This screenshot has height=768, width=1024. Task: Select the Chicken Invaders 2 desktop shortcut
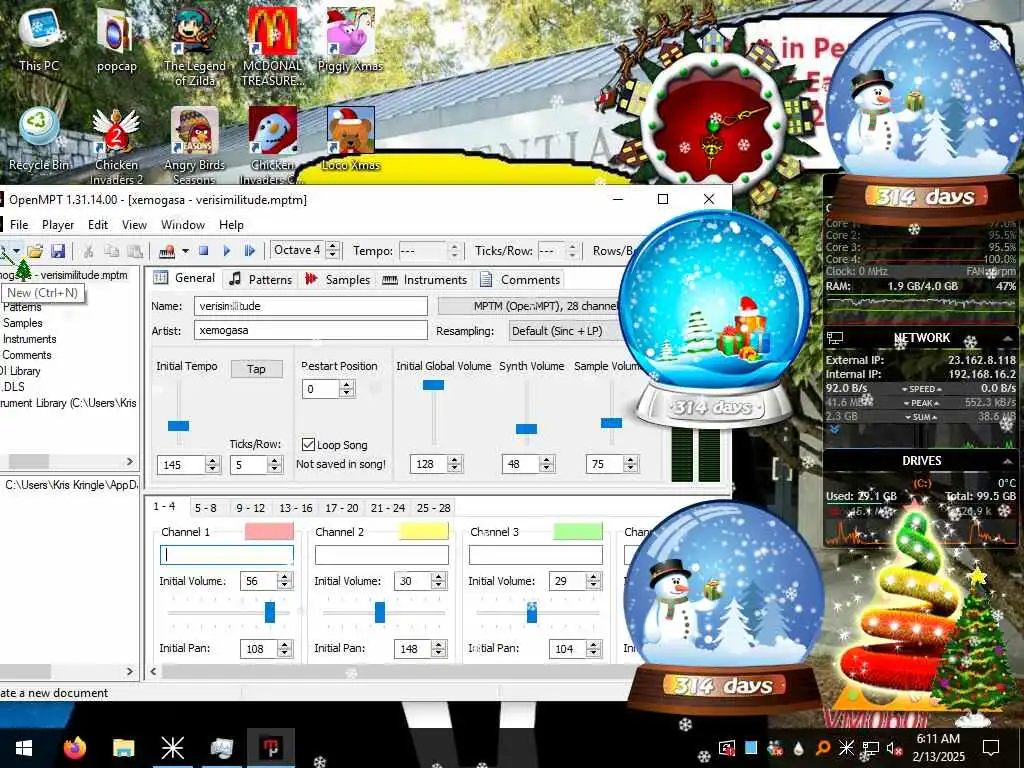point(116,146)
